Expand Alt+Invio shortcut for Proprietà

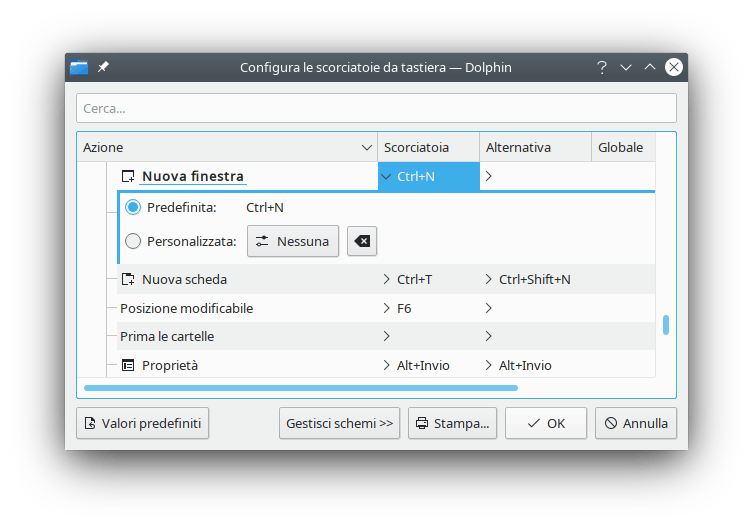pyautogui.click(x=421, y=365)
